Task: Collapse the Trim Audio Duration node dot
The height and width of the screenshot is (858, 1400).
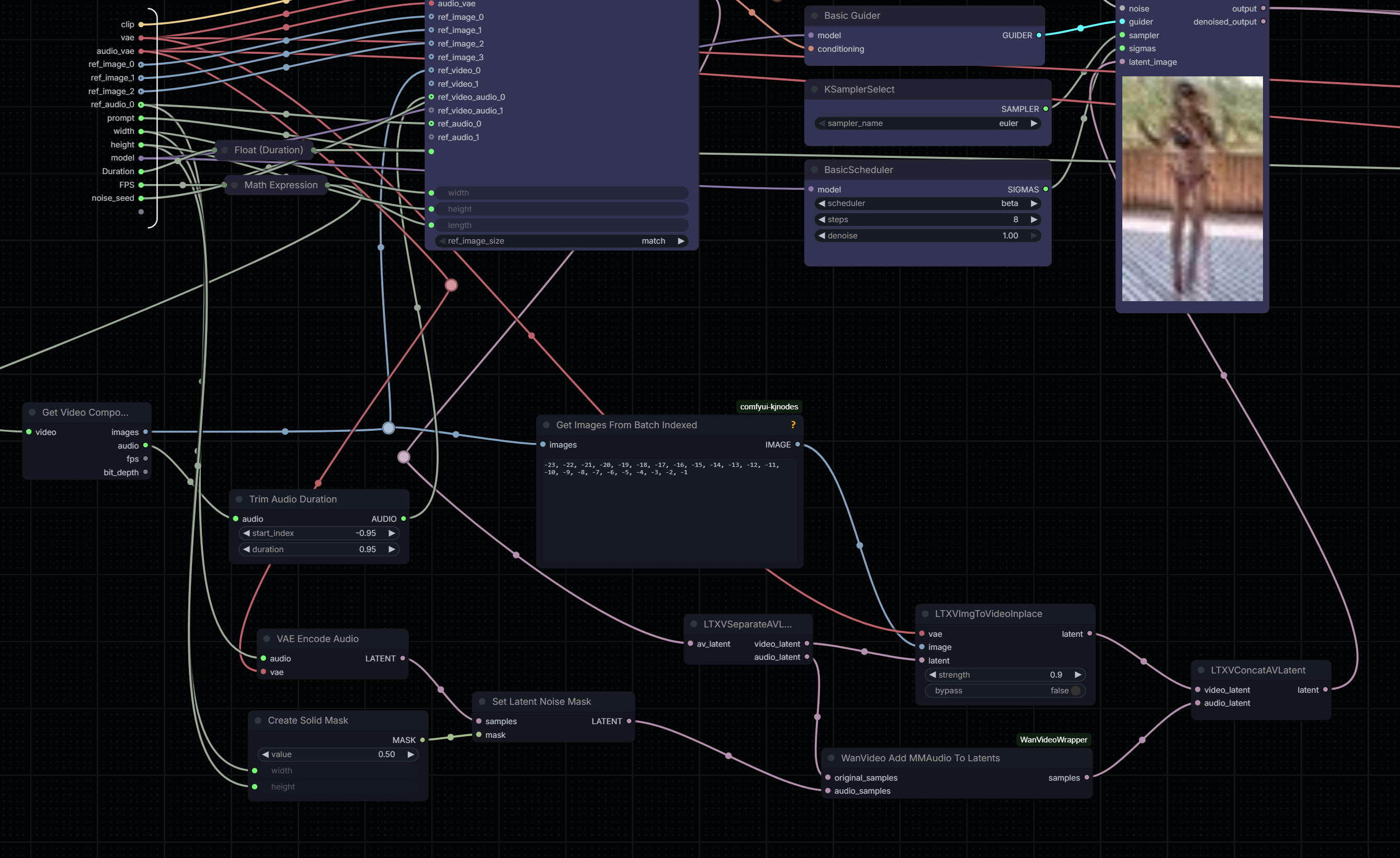Action: (239, 499)
